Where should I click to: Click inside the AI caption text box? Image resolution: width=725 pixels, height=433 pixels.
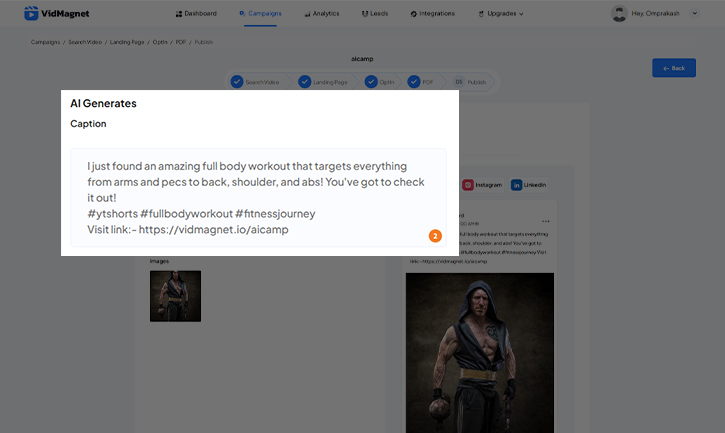point(258,196)
